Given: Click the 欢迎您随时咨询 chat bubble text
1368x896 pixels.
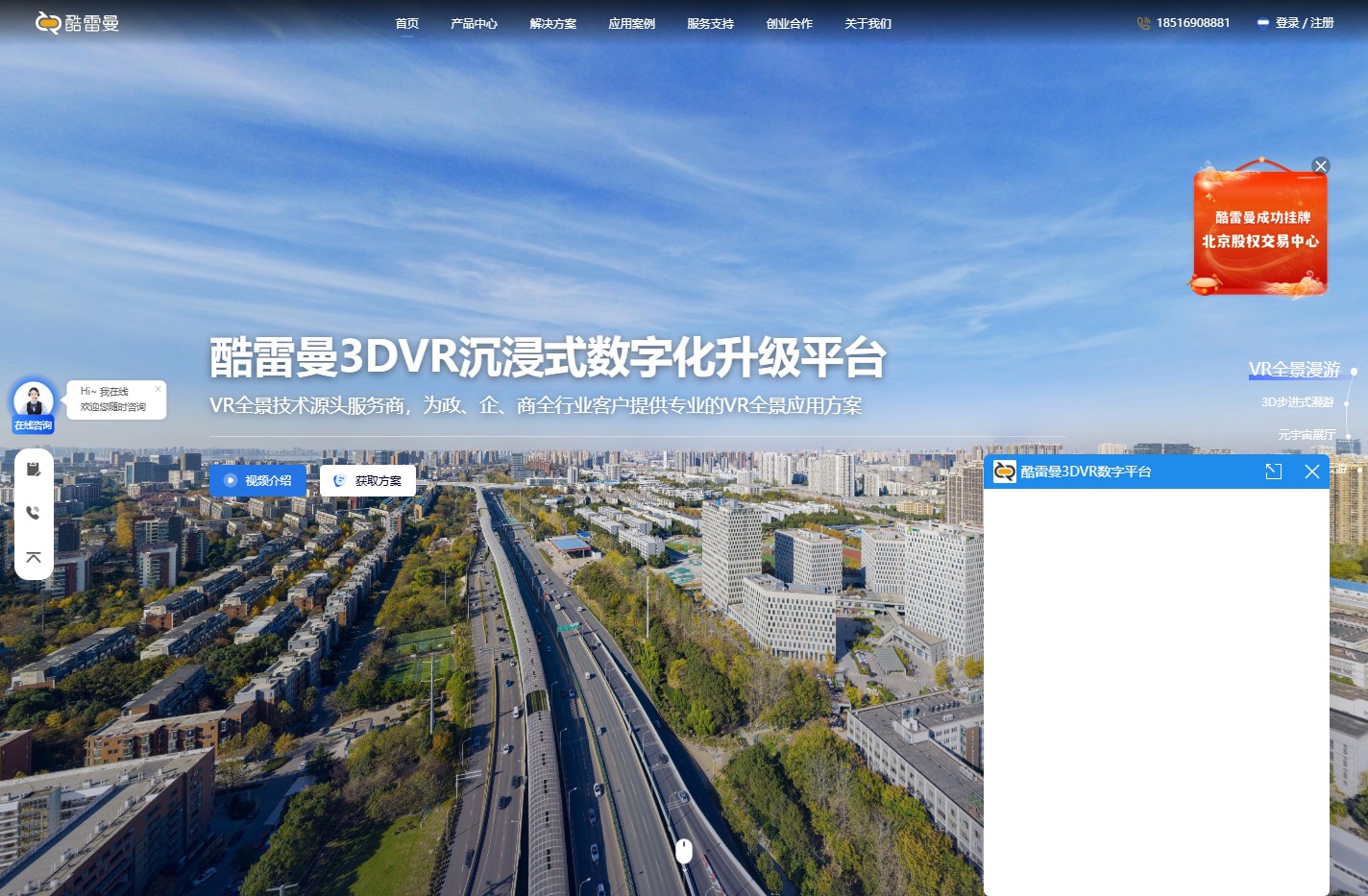Looking at the screenshot, I should tap(113, 407).
